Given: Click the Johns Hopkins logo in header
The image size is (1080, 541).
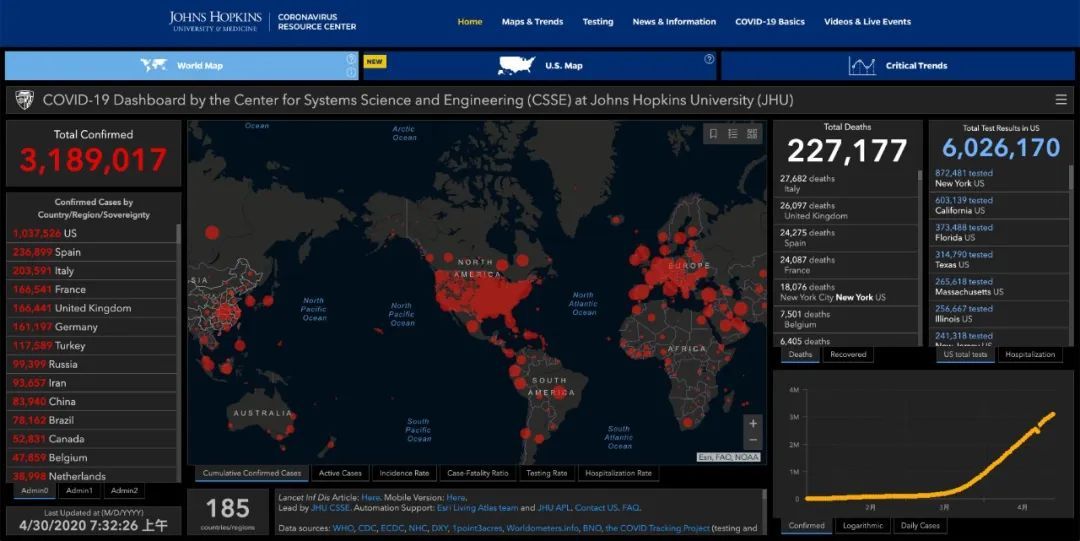Looking at the screenshot, I should click(x=215, y=21).
